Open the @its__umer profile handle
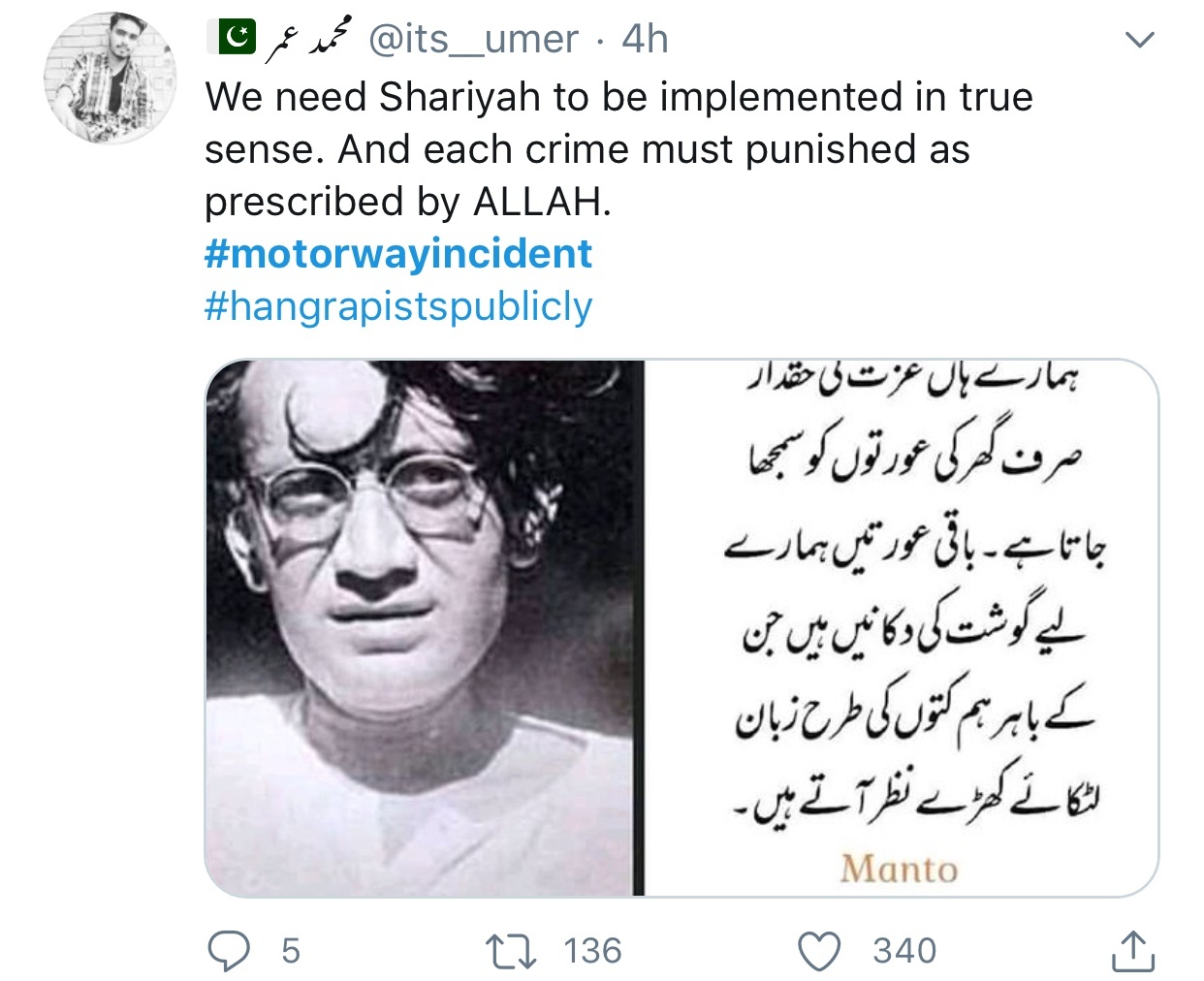Image resolution: width=1204 pixels, height=981 pixels. (x=473, y=40)
